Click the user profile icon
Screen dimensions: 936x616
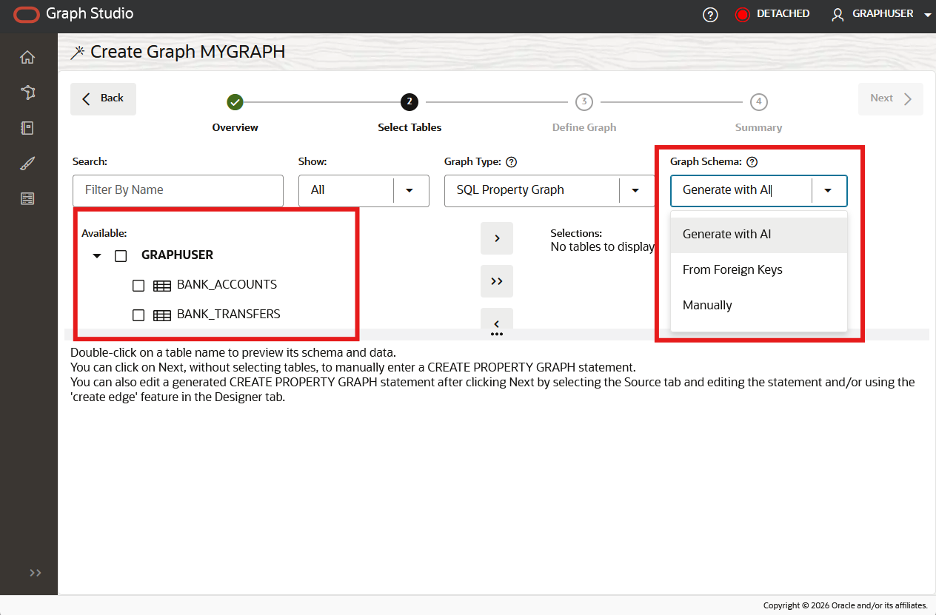point(838,14)
